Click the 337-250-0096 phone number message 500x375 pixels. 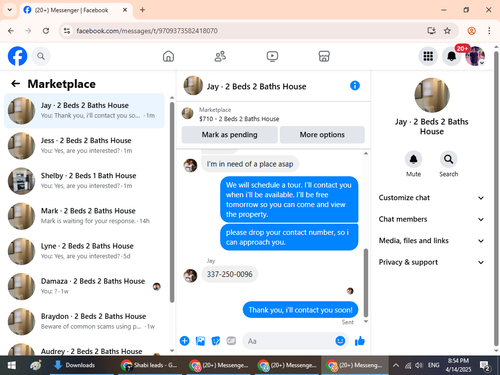[x=230, y=274]
